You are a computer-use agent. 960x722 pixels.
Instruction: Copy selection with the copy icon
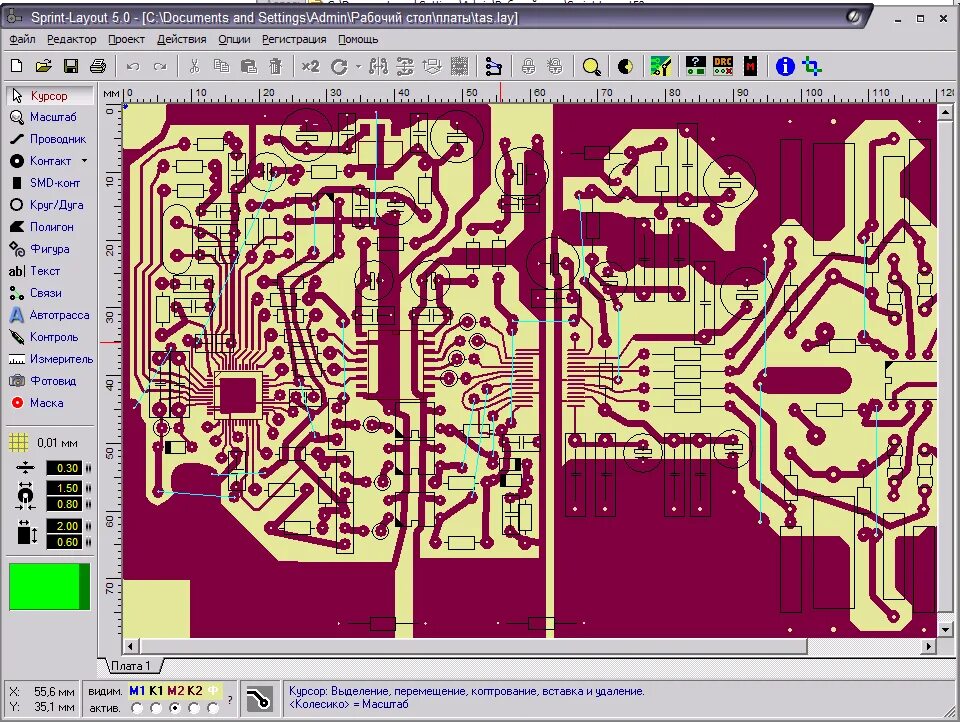click(x=222, y=66)
